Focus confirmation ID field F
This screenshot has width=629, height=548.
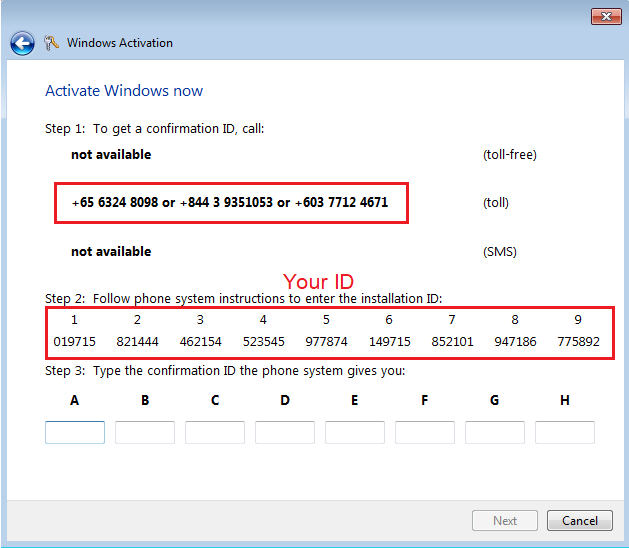(425, 432)
